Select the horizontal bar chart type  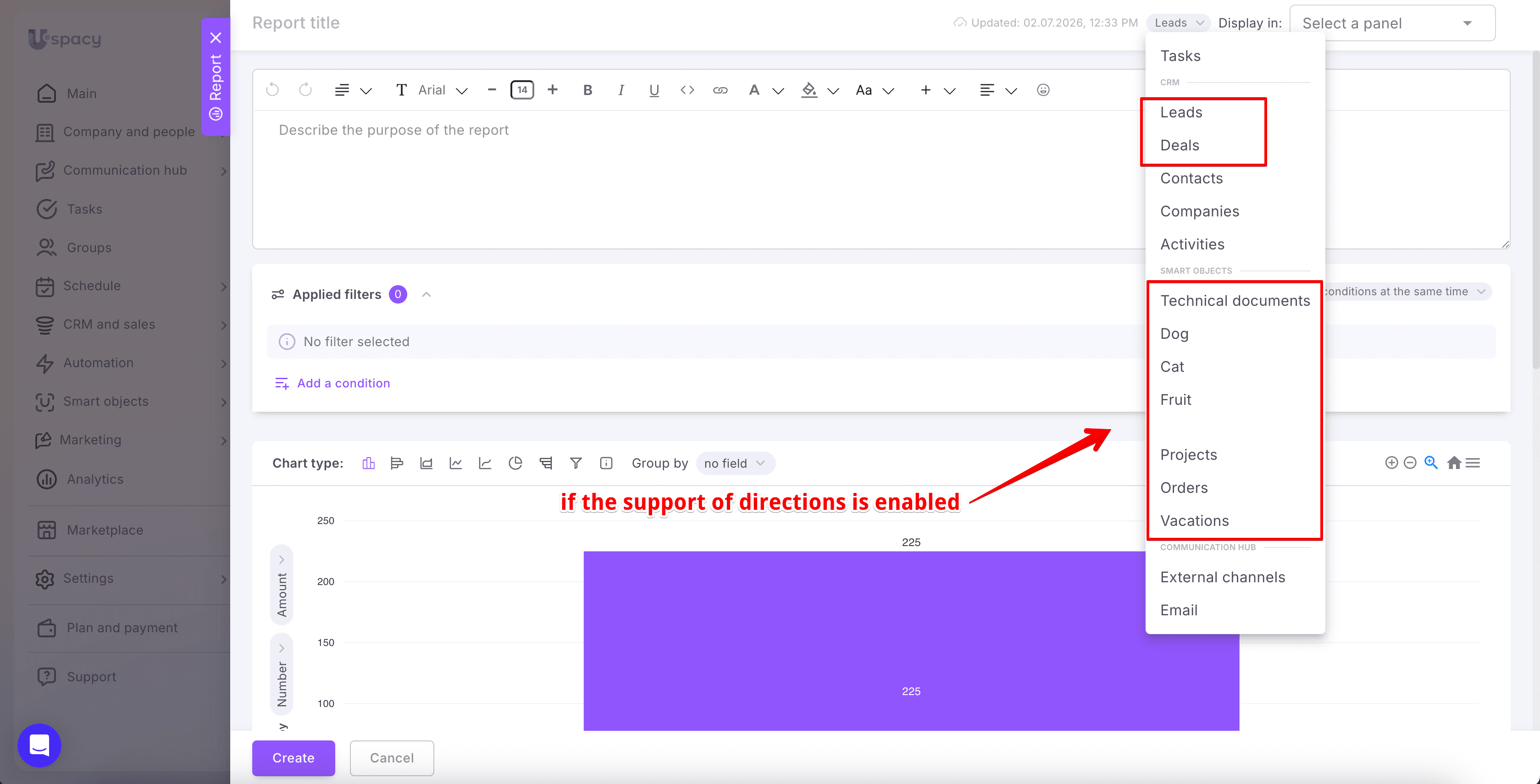coord(397,463)
